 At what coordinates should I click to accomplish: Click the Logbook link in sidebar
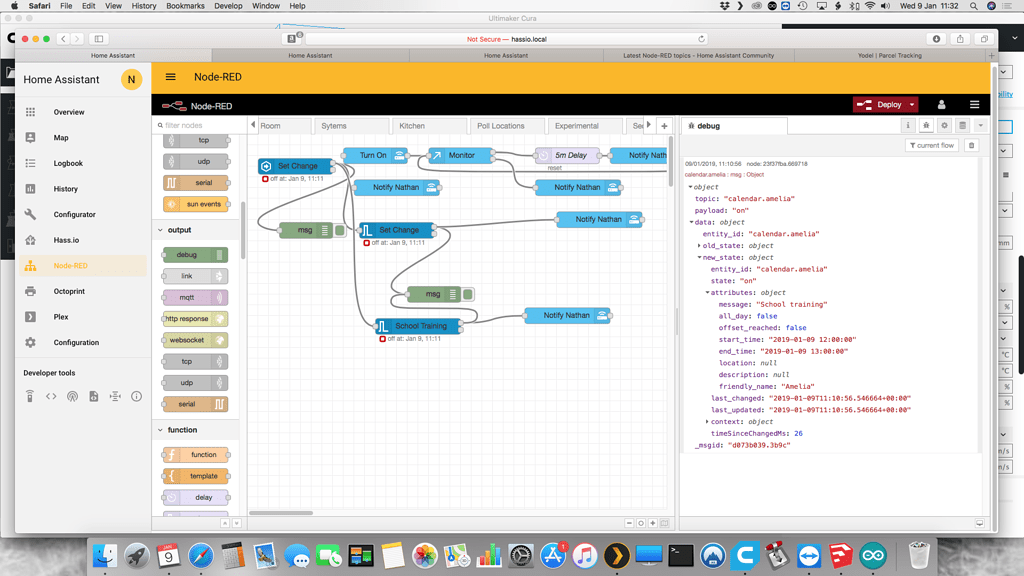click(68, 163)
